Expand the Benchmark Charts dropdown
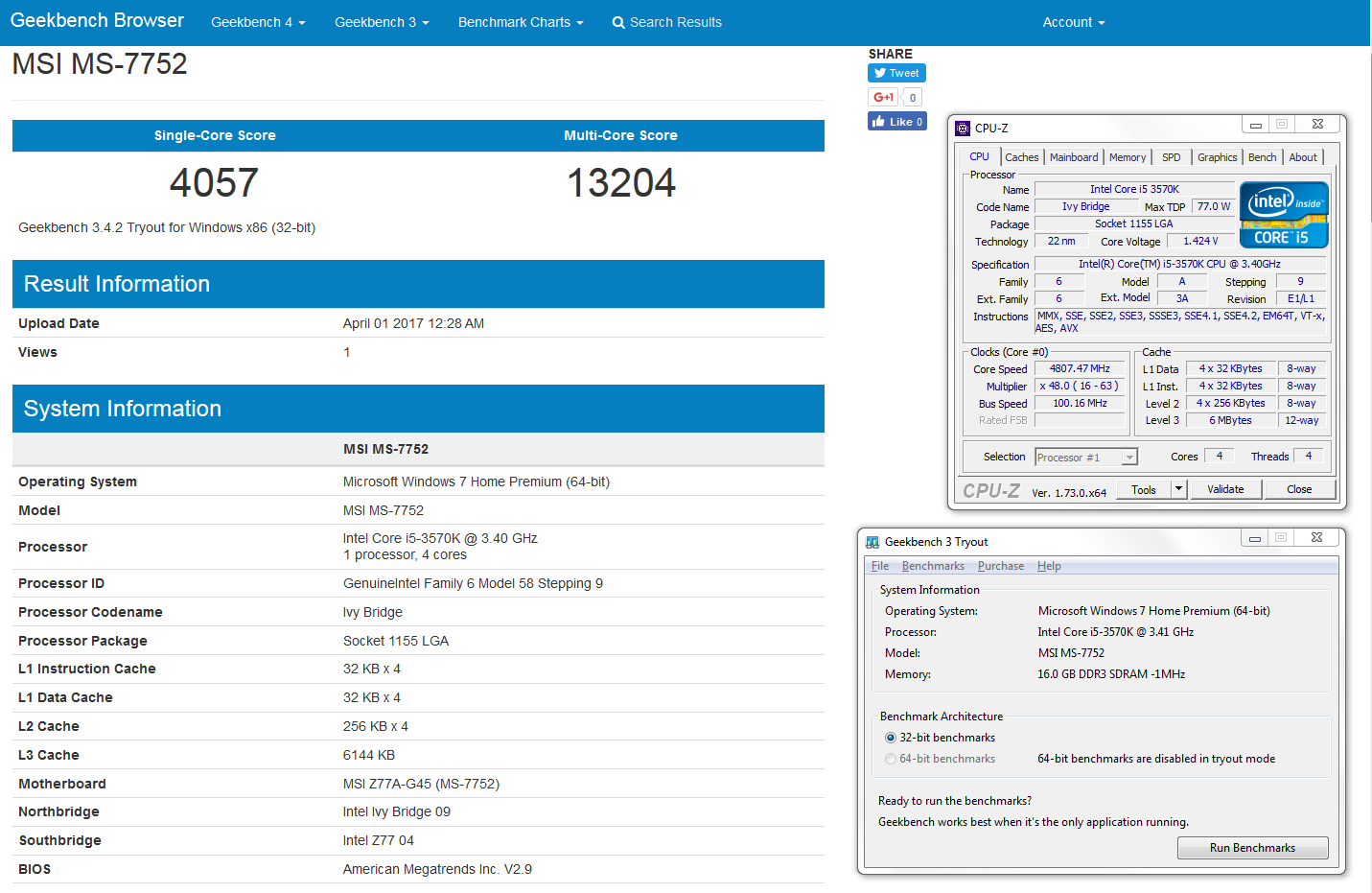Image resolution: width=1372 pixels, height=893 pixels. (521, 22)
